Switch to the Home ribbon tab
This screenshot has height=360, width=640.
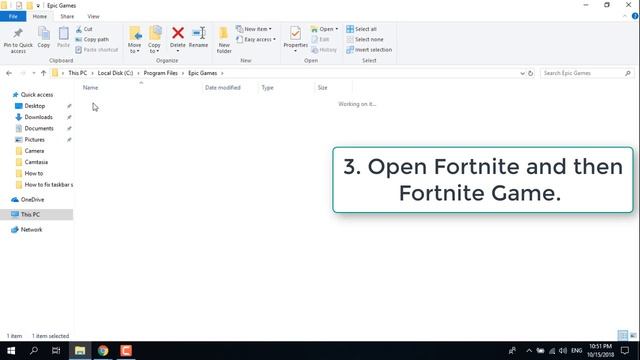40,16
